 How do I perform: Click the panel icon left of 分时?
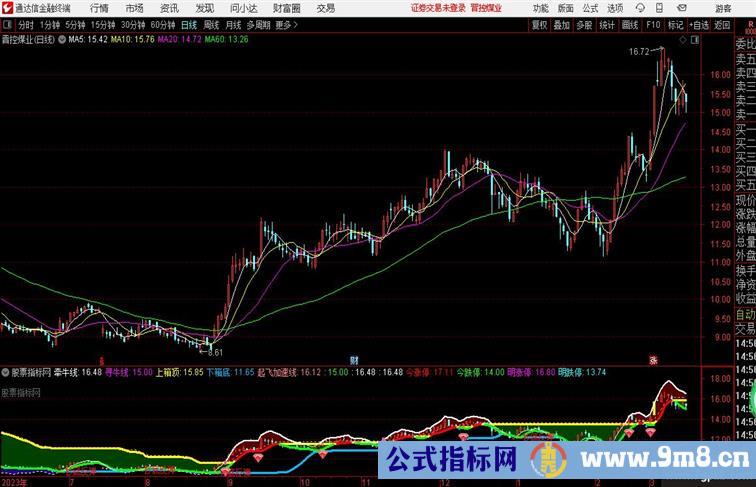[7, 25]
